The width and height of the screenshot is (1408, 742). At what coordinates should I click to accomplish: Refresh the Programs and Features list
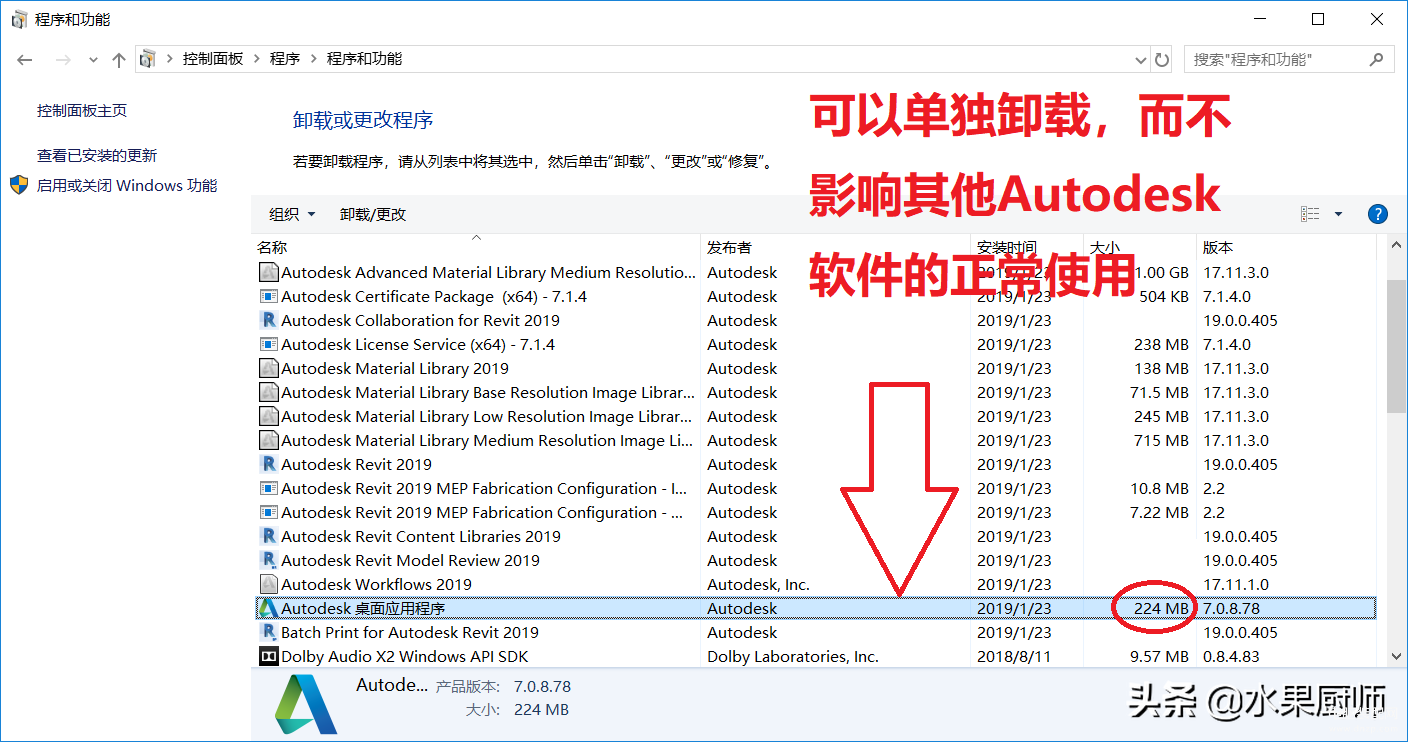click(x=1161, y=59)
